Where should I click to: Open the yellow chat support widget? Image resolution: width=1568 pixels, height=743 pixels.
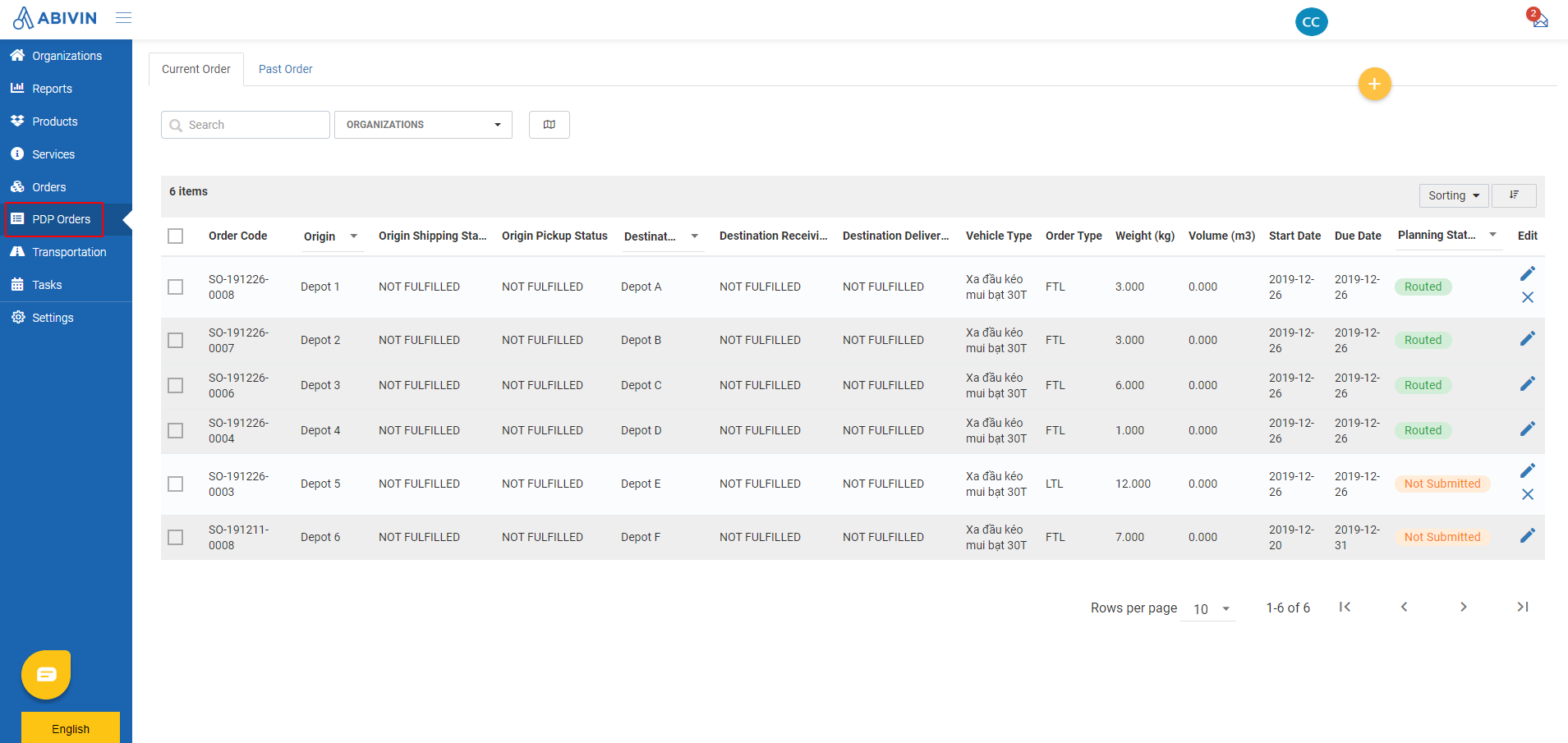[x=46, y=674]
